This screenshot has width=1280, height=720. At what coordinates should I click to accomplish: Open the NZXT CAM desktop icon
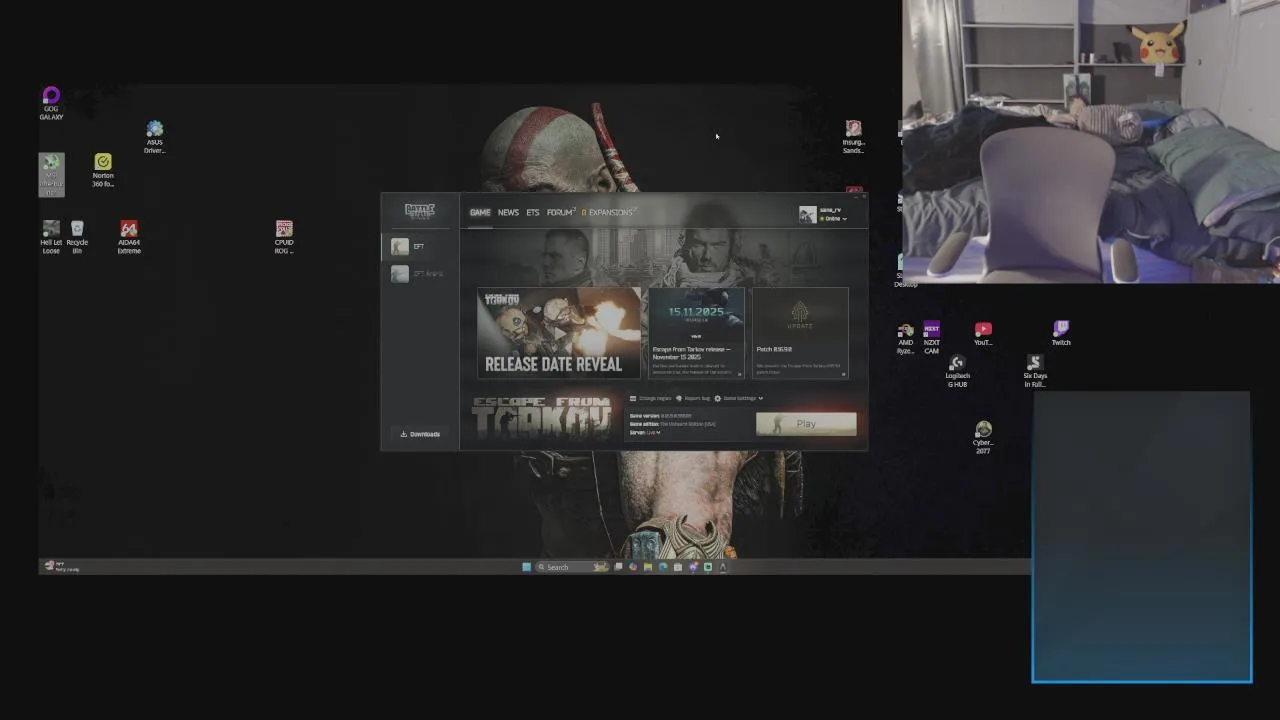tap(931, 338)
